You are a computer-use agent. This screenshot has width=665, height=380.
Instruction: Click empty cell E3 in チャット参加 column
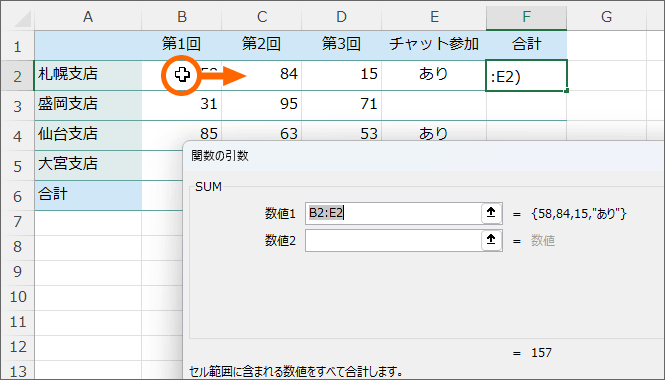coord(434,105)
